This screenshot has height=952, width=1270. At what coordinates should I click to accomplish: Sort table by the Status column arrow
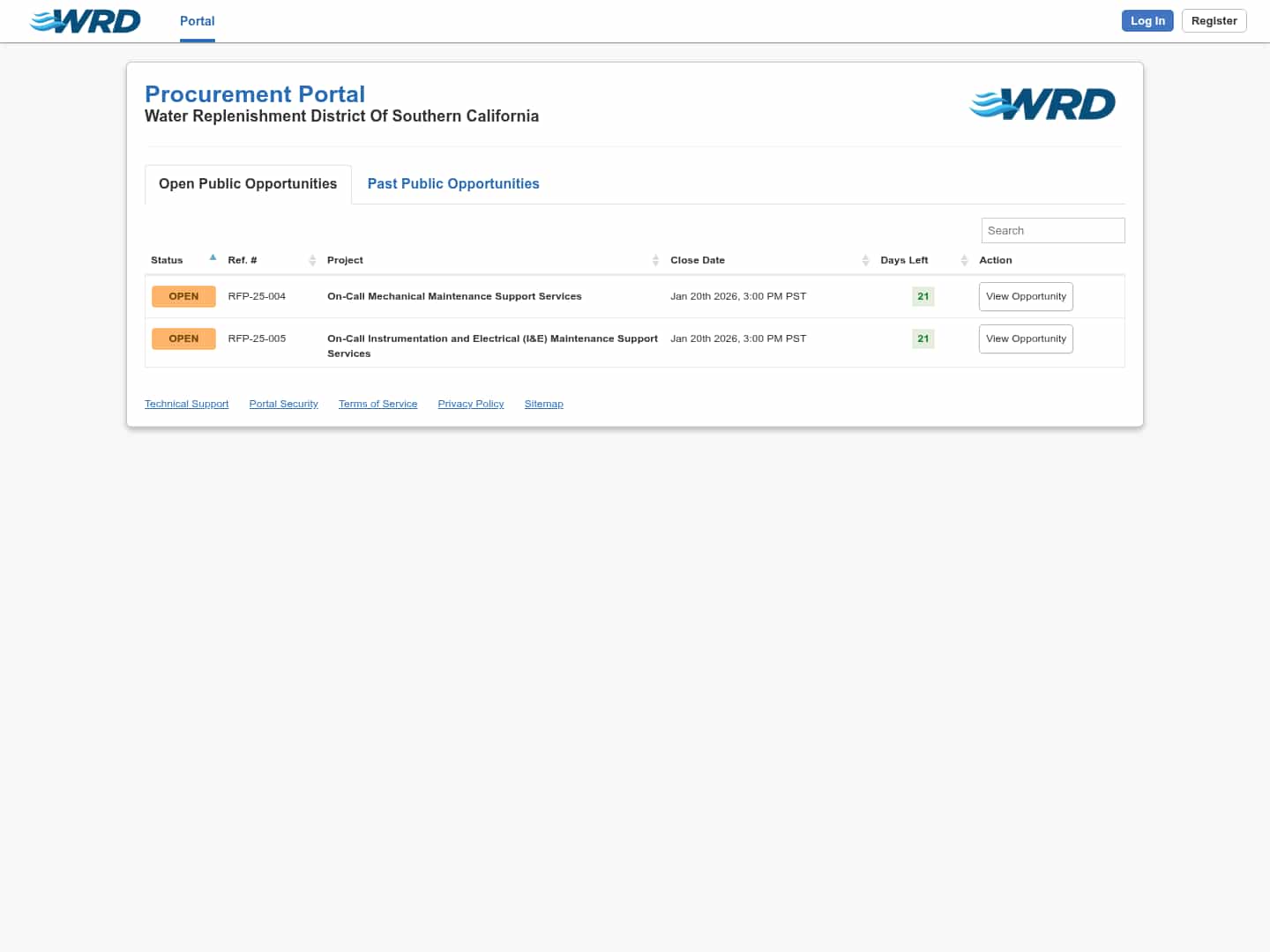[x=213, y=257]
